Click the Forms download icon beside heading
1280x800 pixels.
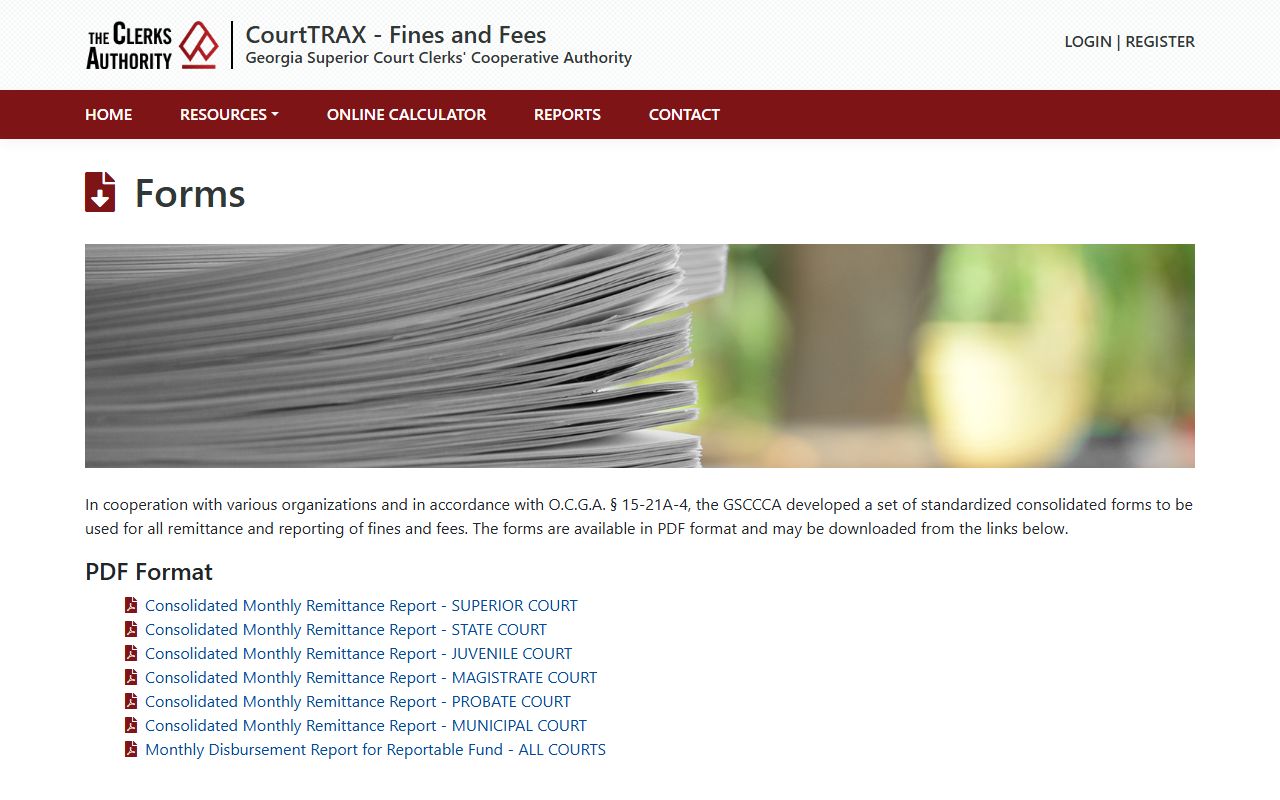coord(100,192)
